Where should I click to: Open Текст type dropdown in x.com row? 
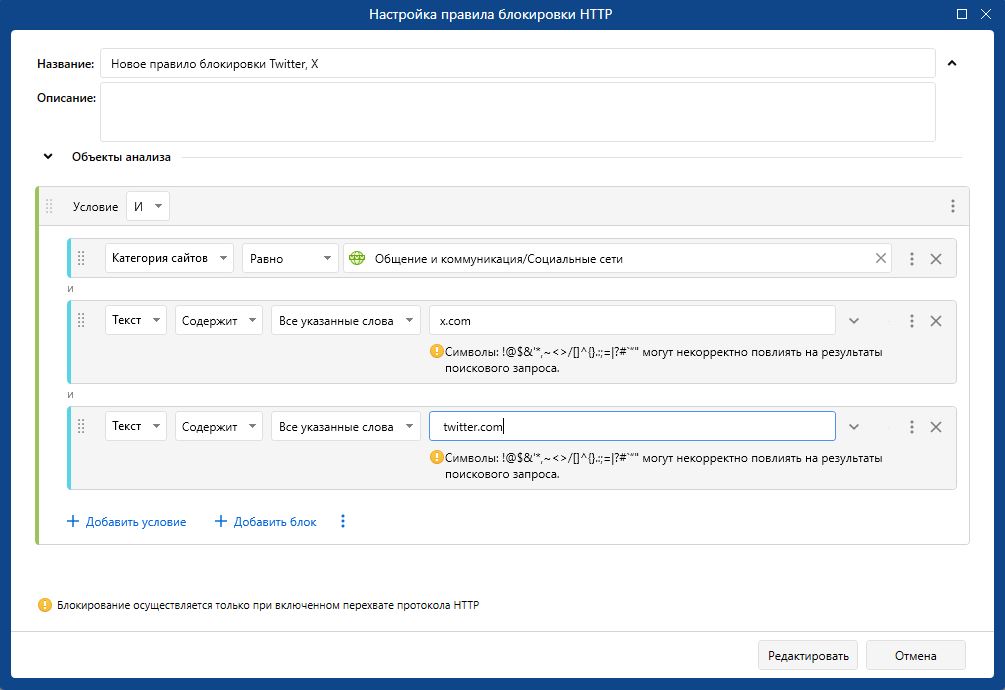(136, 320)
